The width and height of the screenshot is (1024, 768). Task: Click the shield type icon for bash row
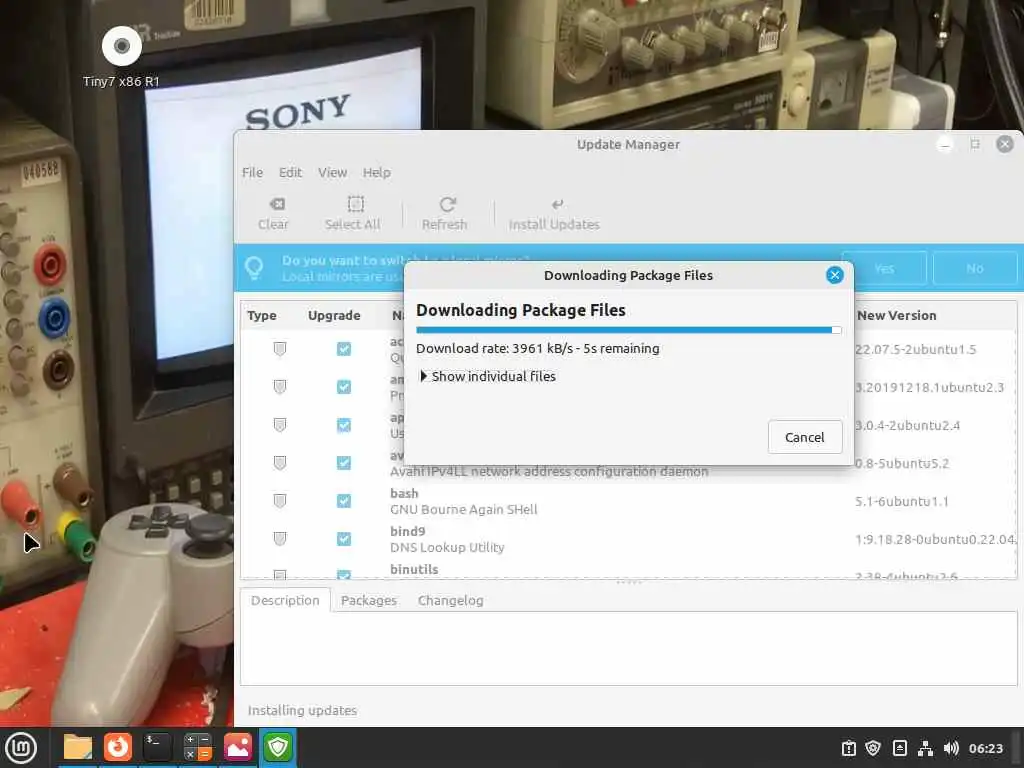[x=280, y=501]
